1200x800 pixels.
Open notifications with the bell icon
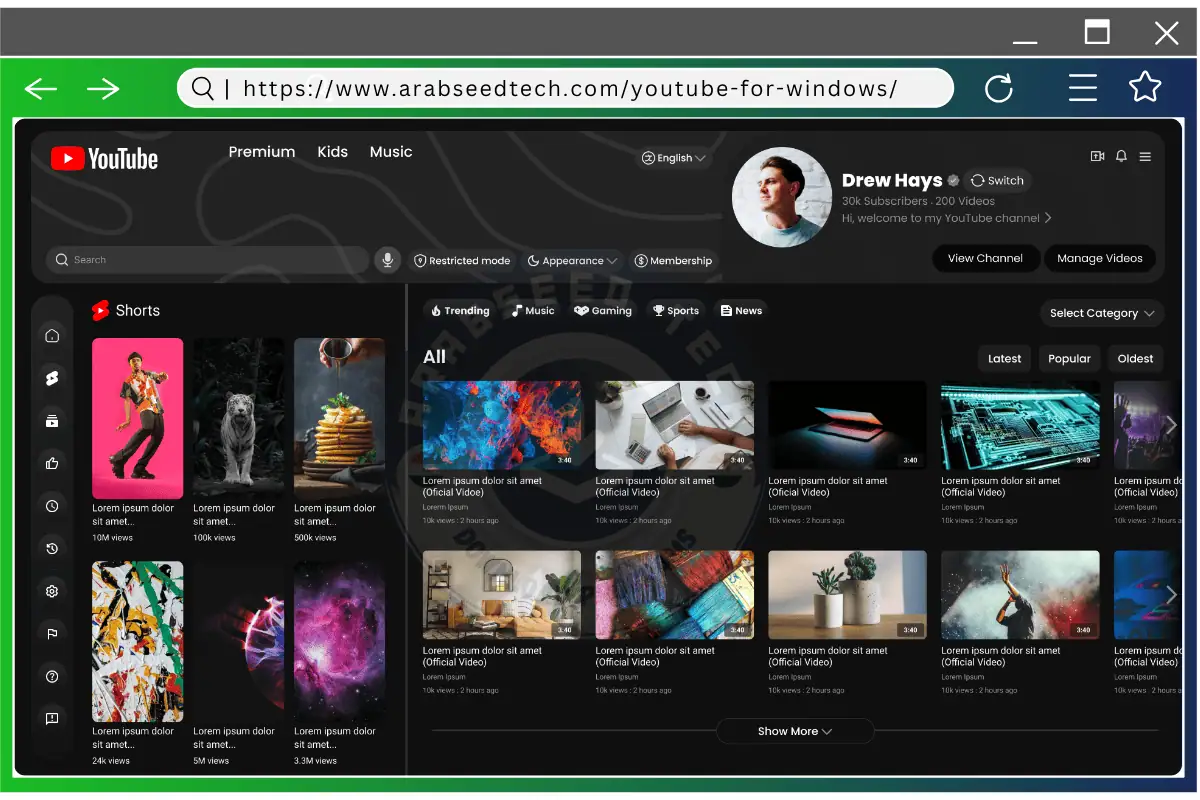coord(1121,156)
